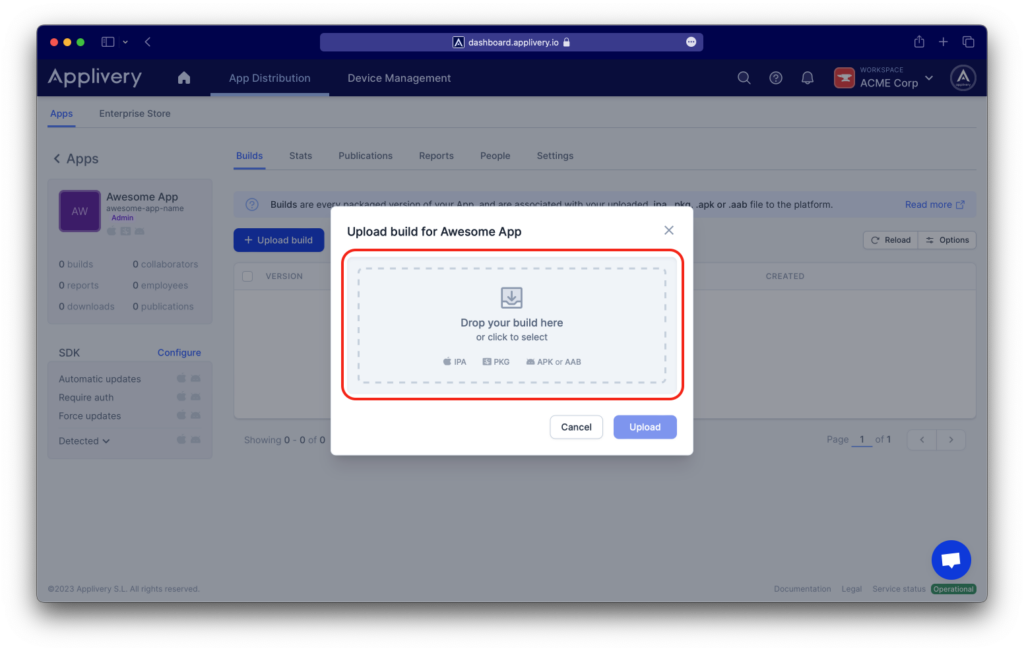This screenshot has width=1024, height=651.
Task: Open the live chat bubble
Action: click(x=951, y=560)
